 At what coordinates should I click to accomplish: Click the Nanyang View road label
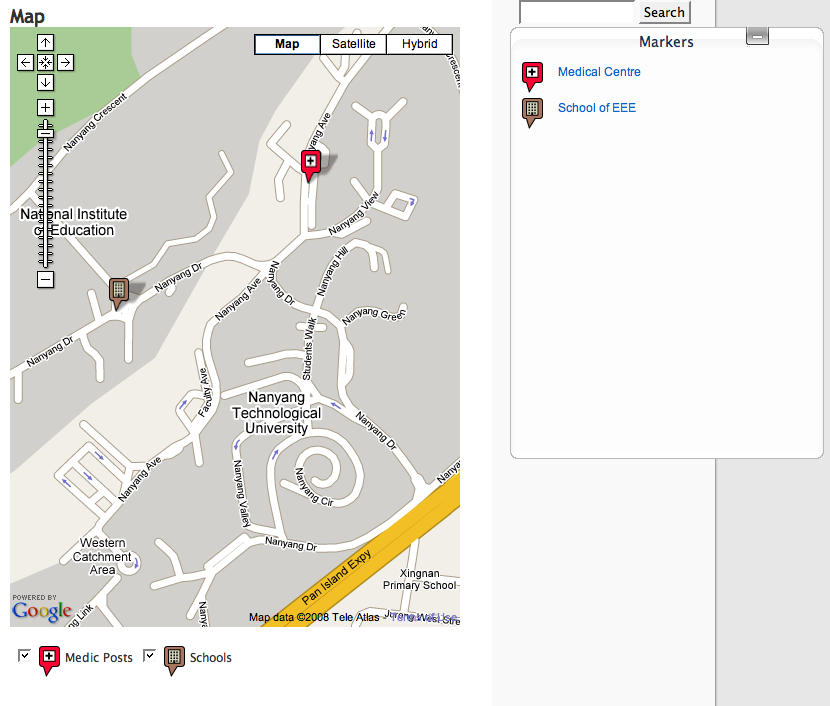tap(354, 214)
